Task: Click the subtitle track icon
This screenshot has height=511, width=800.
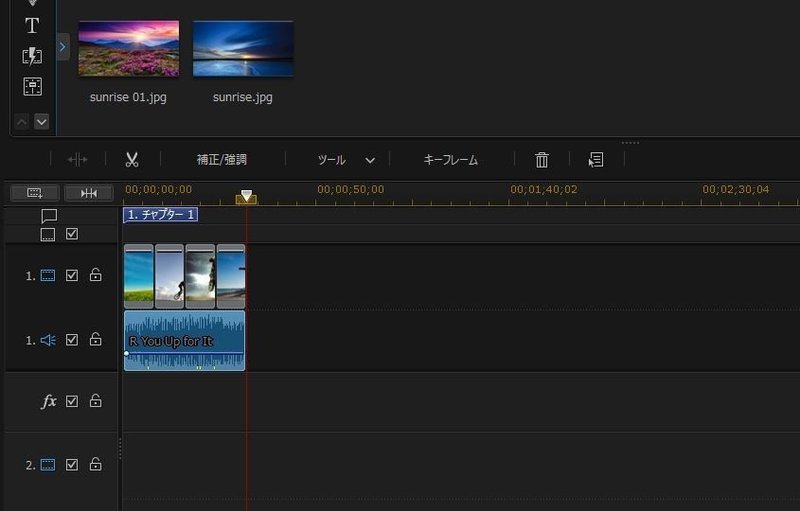Action: click(x=48, y=235)
